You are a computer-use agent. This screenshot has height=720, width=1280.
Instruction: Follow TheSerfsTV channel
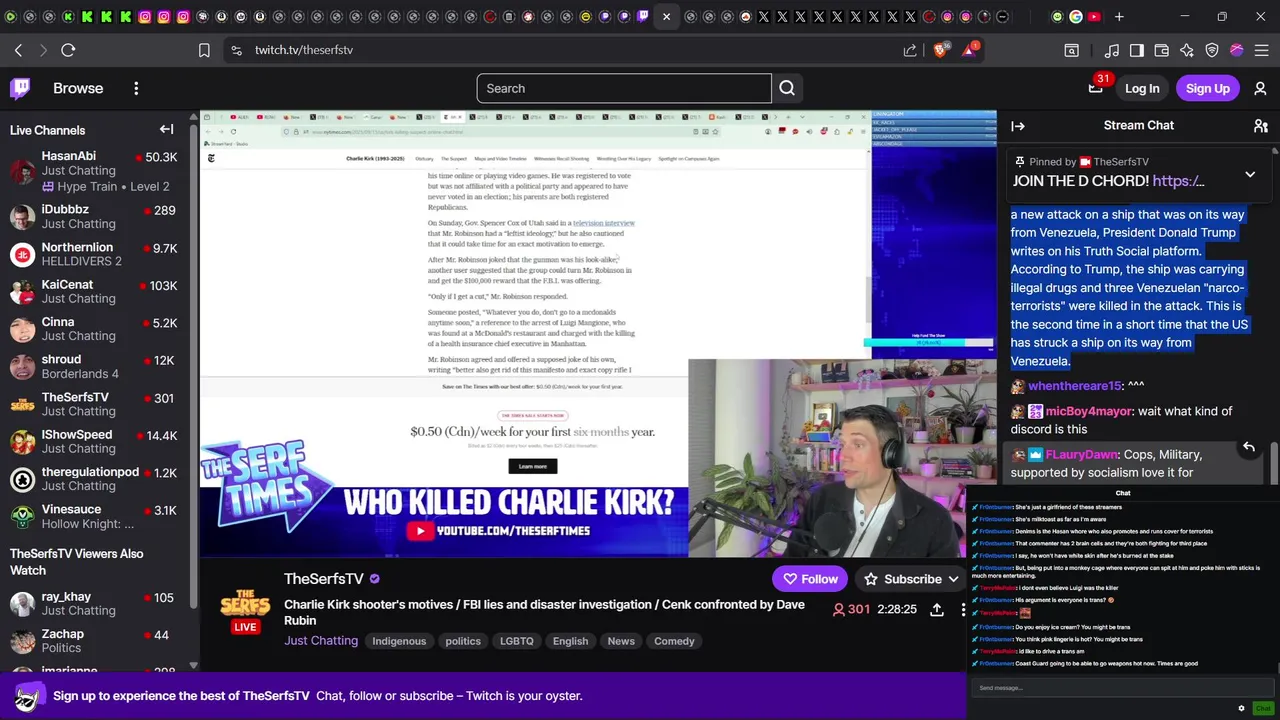point(810,579)
